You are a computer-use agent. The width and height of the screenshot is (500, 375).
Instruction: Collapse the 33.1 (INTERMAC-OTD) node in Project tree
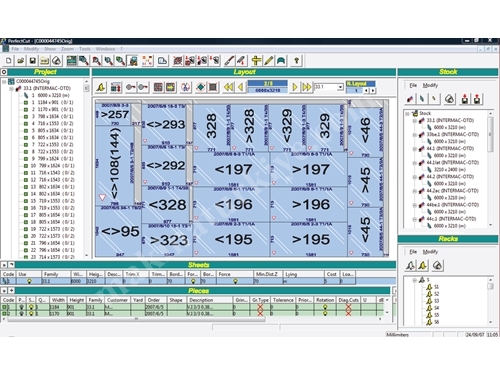tap(11, 88)
